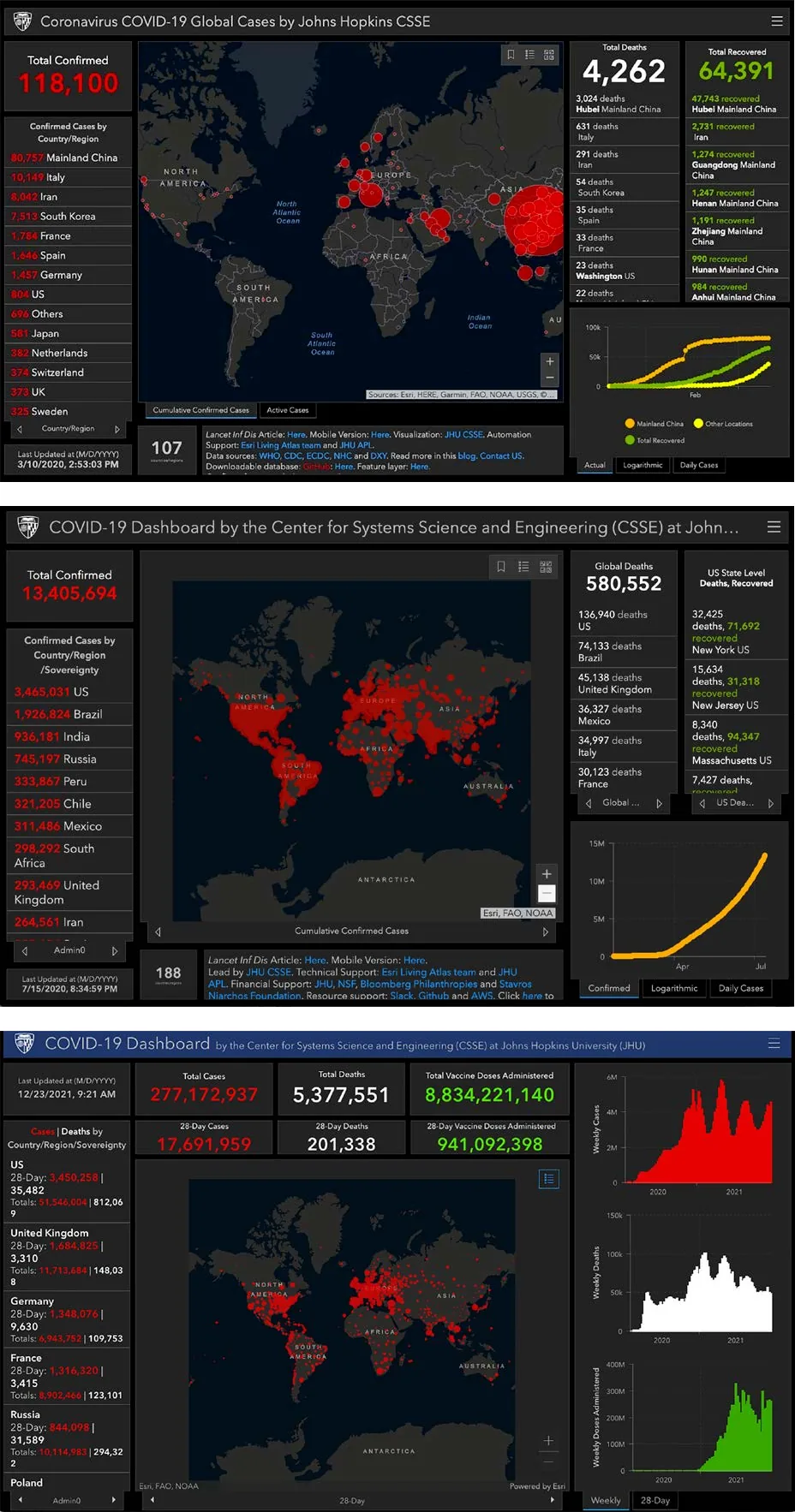Click left arrow next to Admin0, July 2020 list
This screenshot has height=1512, width=795.
(x=25, y=951)
